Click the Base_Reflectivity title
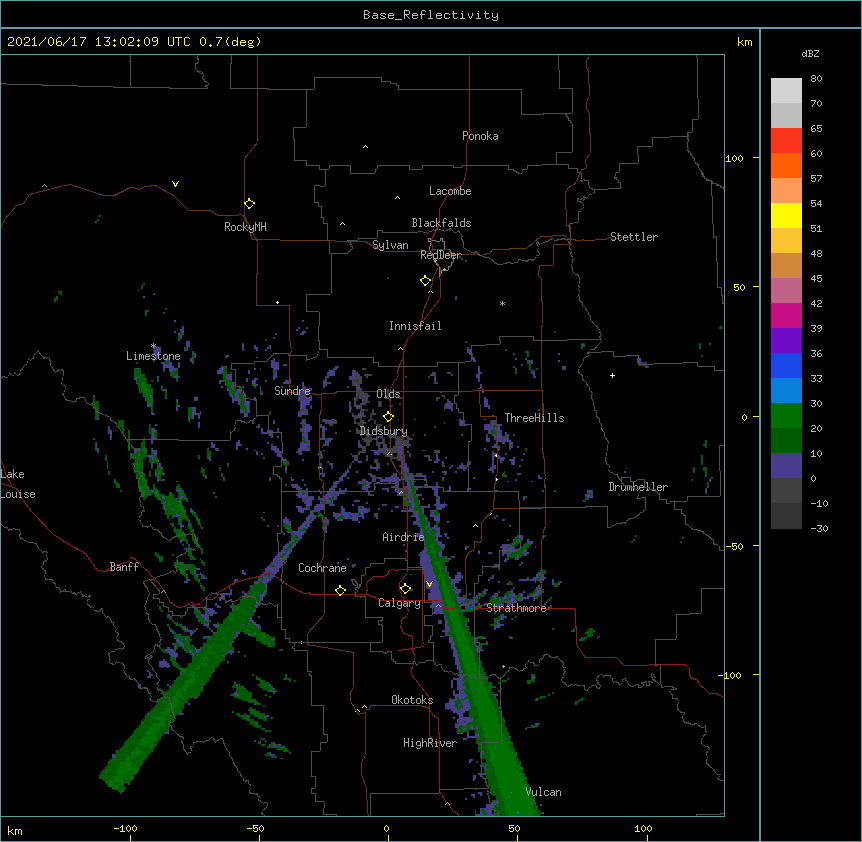 [431, 15]
